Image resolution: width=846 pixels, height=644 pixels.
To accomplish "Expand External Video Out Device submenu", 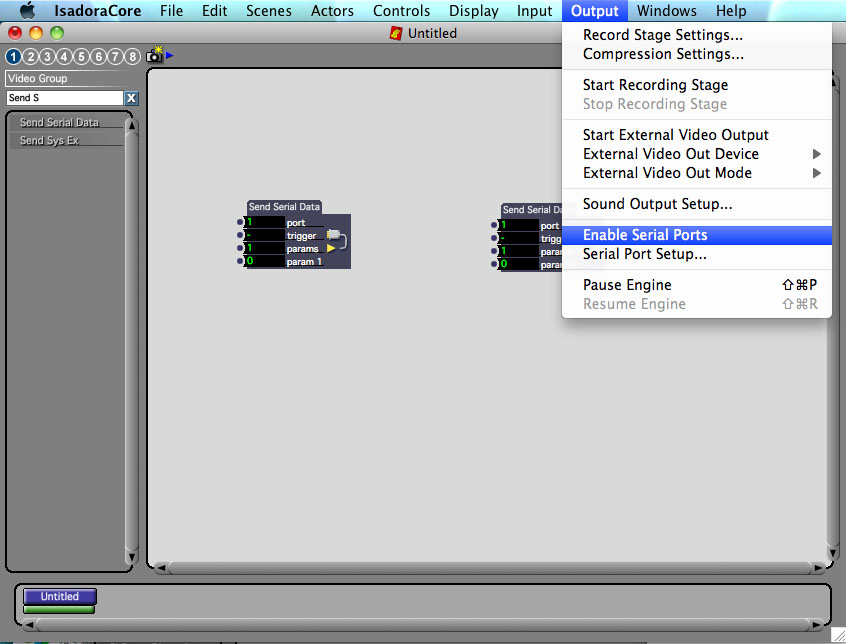I will tap(816, 154).
